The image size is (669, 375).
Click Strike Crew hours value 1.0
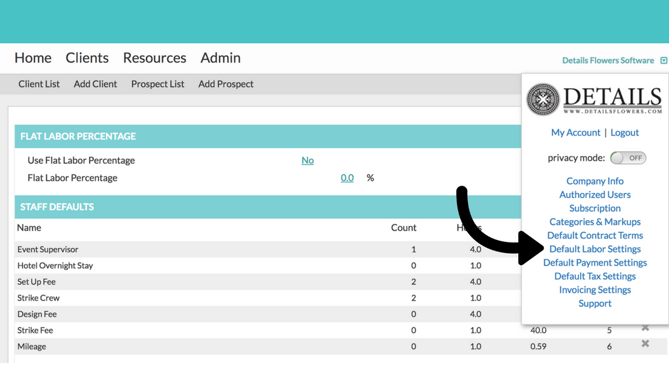point(475,298)
